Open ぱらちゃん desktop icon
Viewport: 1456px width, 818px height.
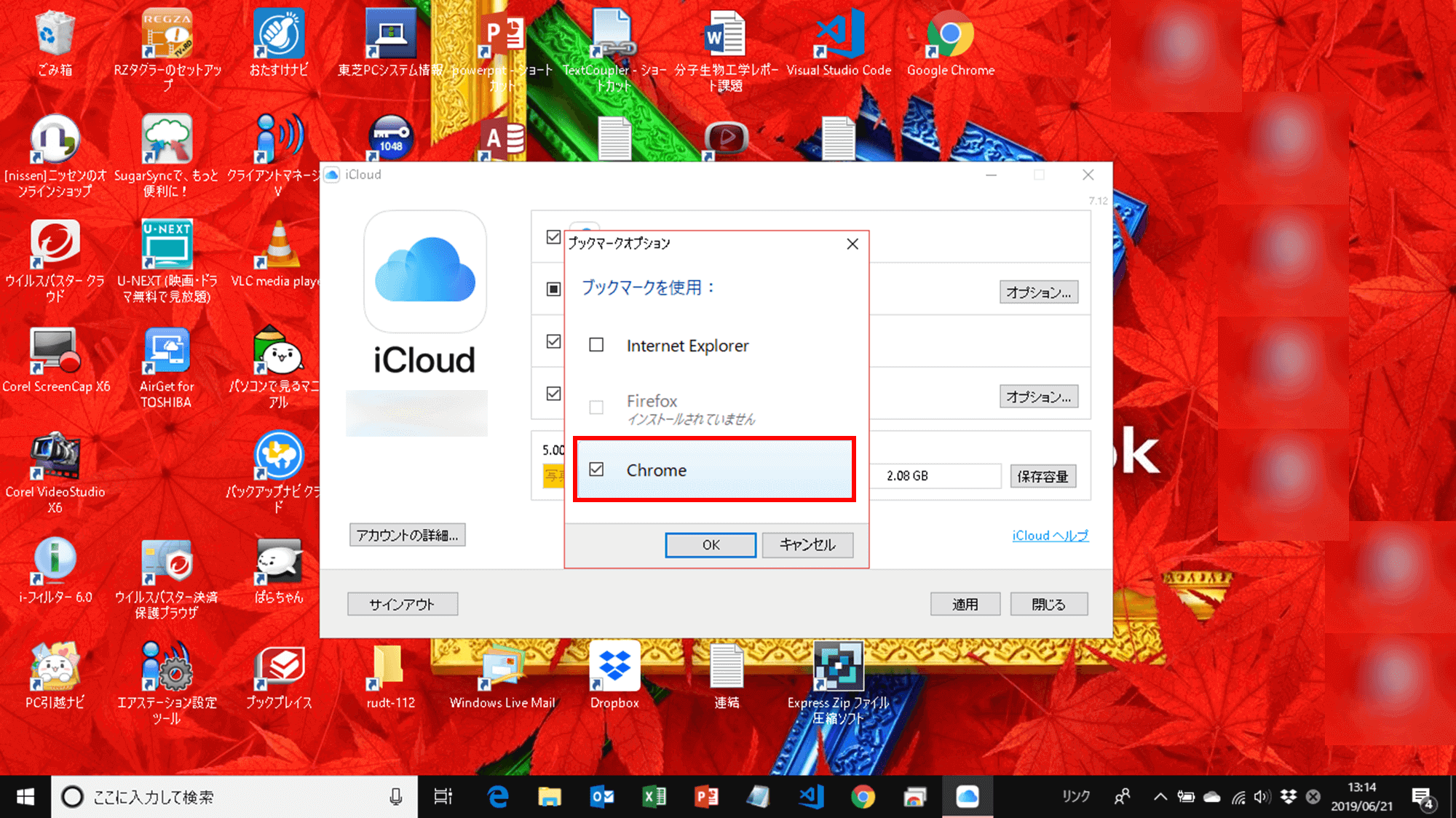click(x=279, y=571)
